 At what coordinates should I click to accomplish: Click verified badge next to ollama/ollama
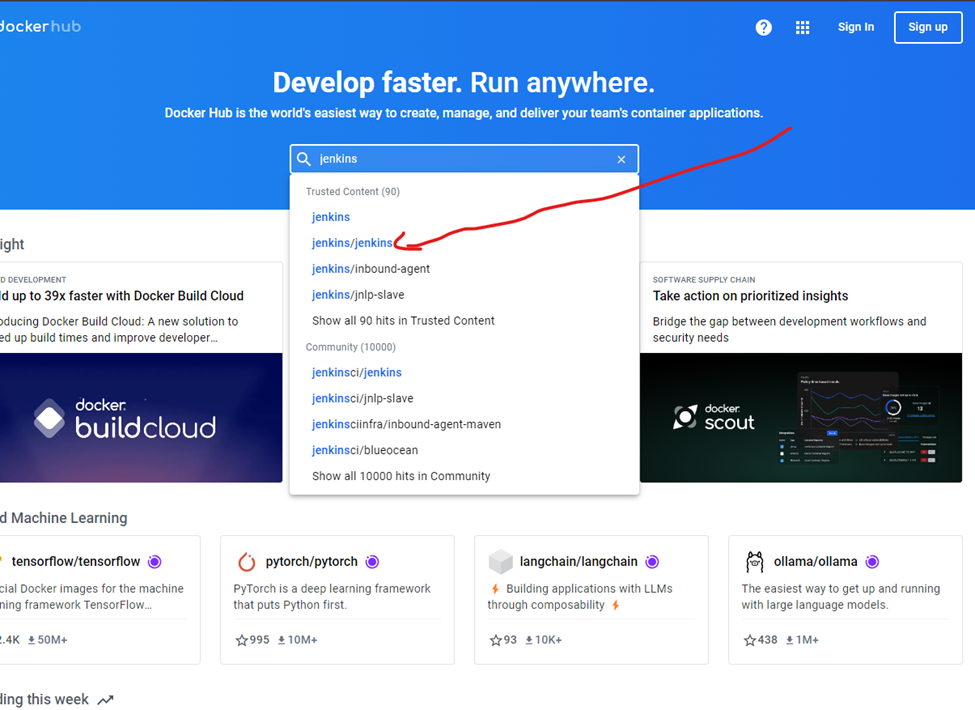[x=872, y=561]
